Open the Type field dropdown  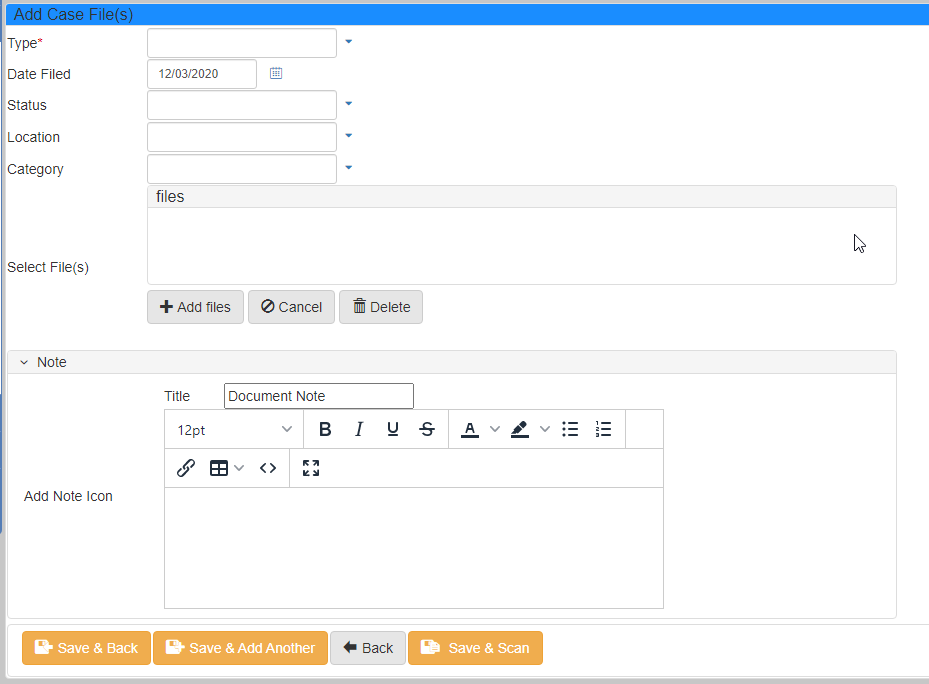tap(348, 42)
